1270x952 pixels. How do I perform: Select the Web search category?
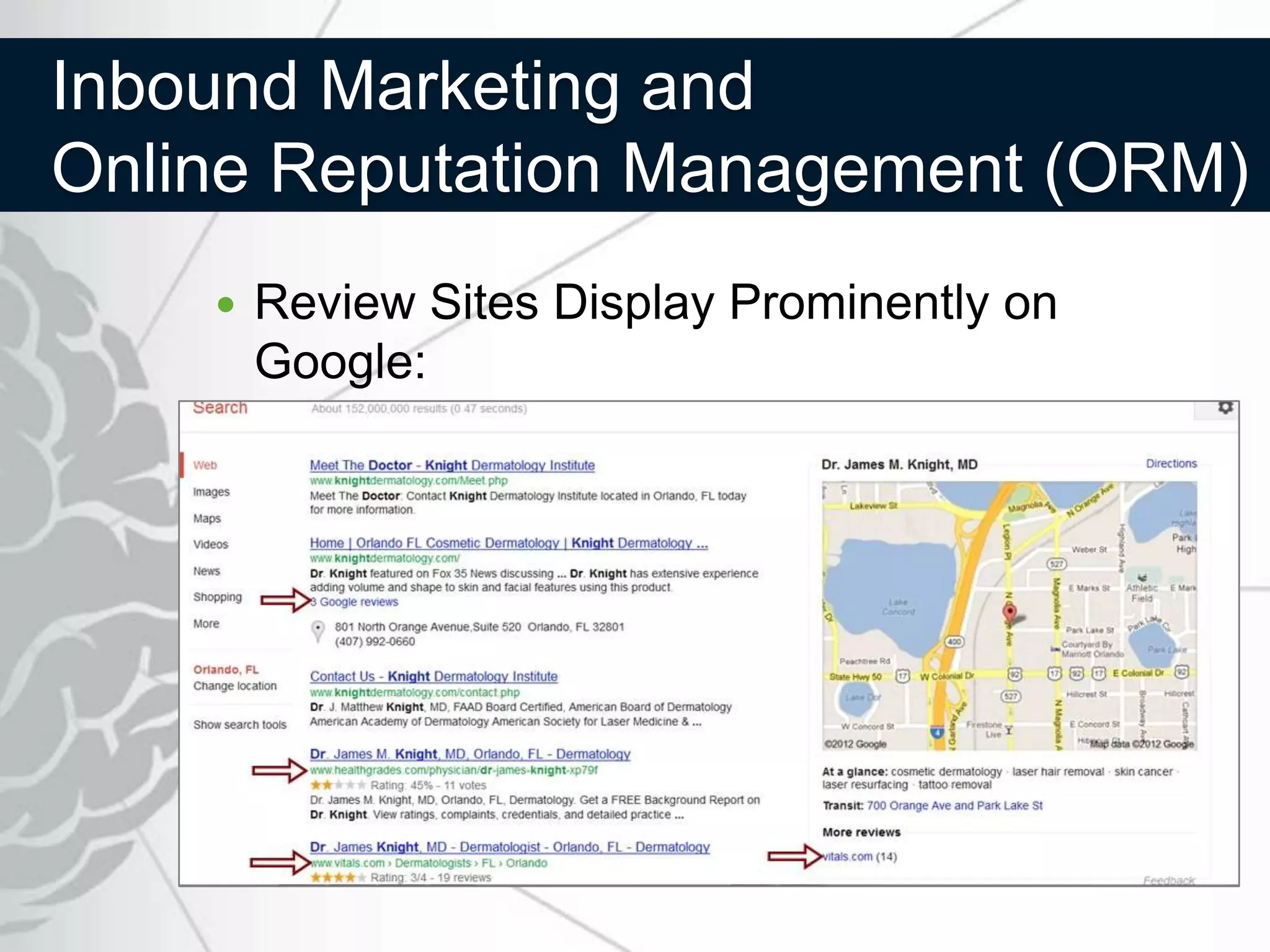click(205, 465)
